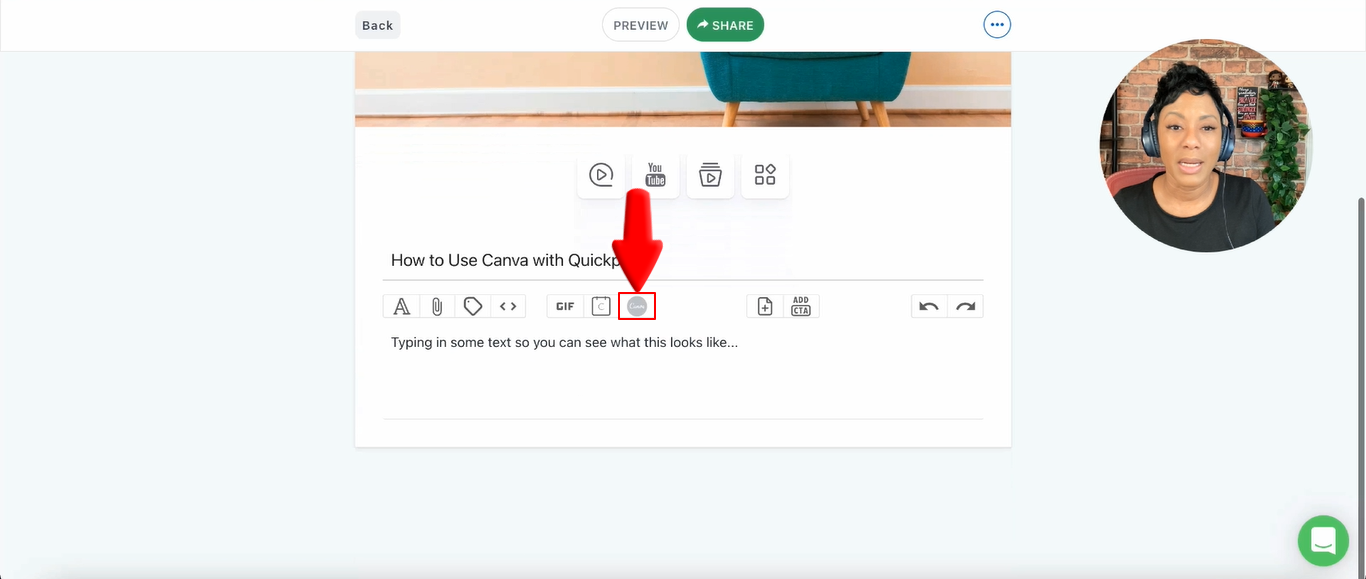
Task: Add a YouTube video
Action: click(655, 175)
